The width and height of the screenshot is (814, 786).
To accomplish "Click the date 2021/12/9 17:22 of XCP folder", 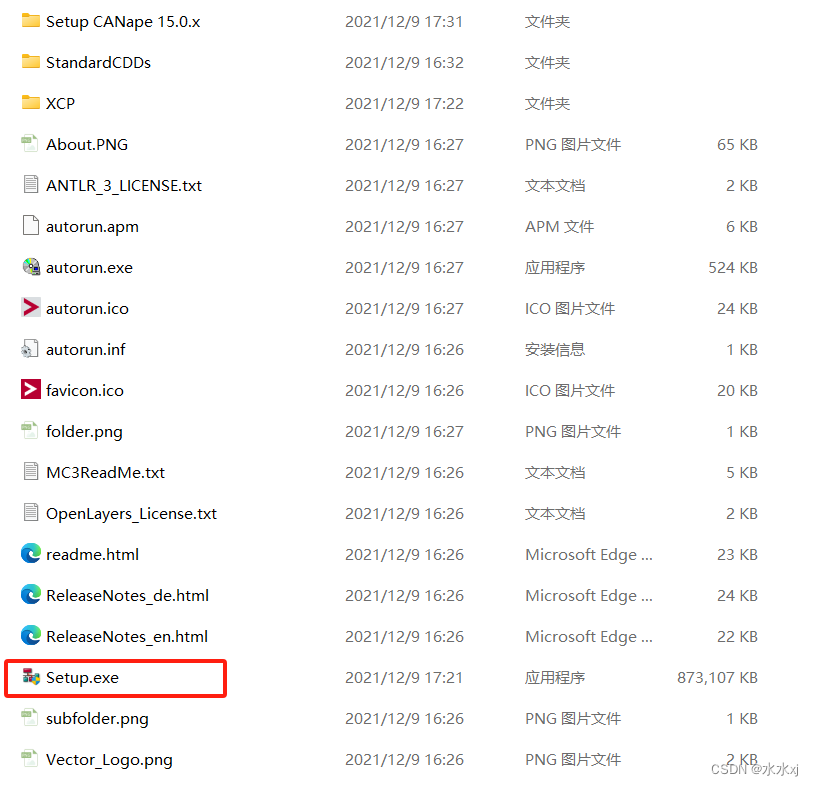I will pyautogui.click(x=404, y=103).
